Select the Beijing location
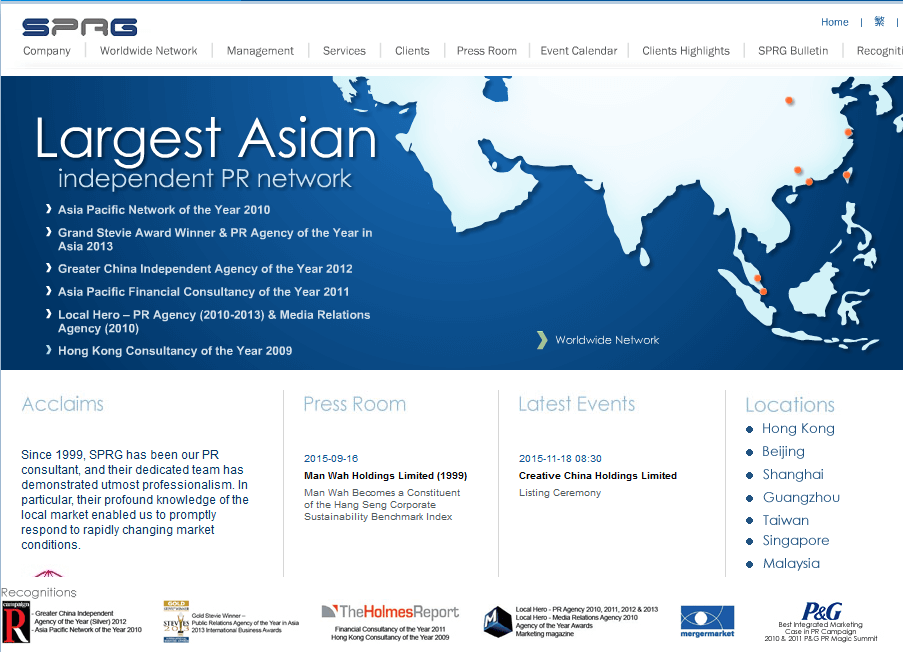The height and width of the screenshot is (652, 903). point(783,452)
